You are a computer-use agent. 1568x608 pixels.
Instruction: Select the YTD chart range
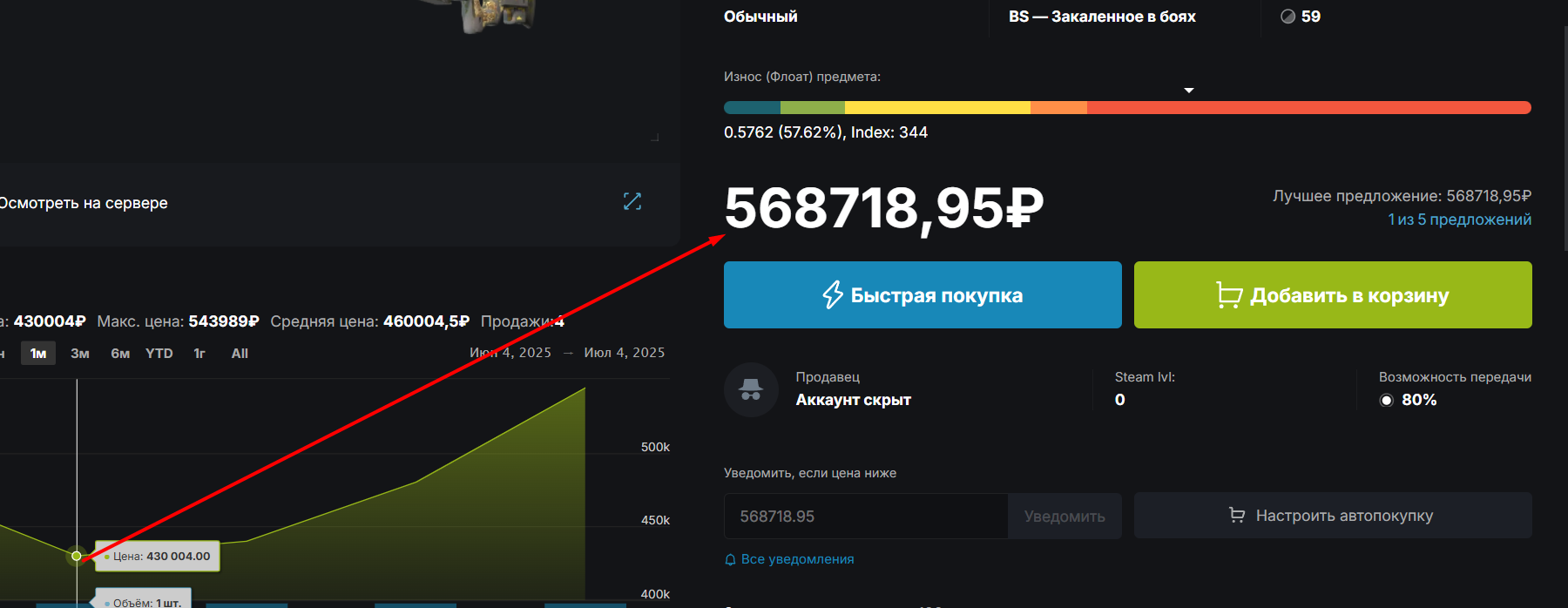(159, 353)
